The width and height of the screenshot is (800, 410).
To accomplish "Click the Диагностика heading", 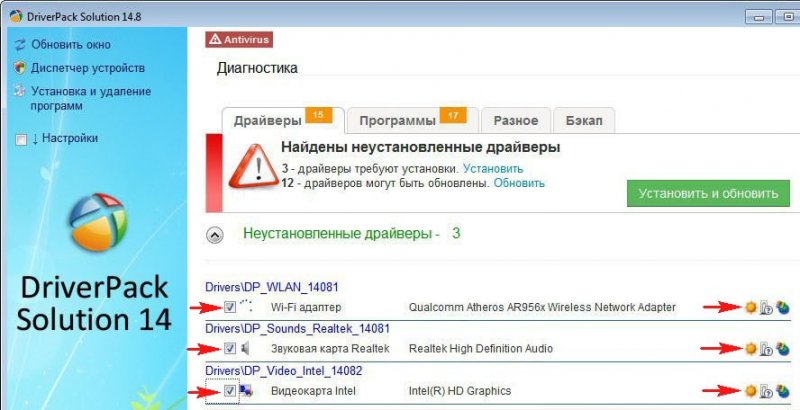I will (257, 68).
